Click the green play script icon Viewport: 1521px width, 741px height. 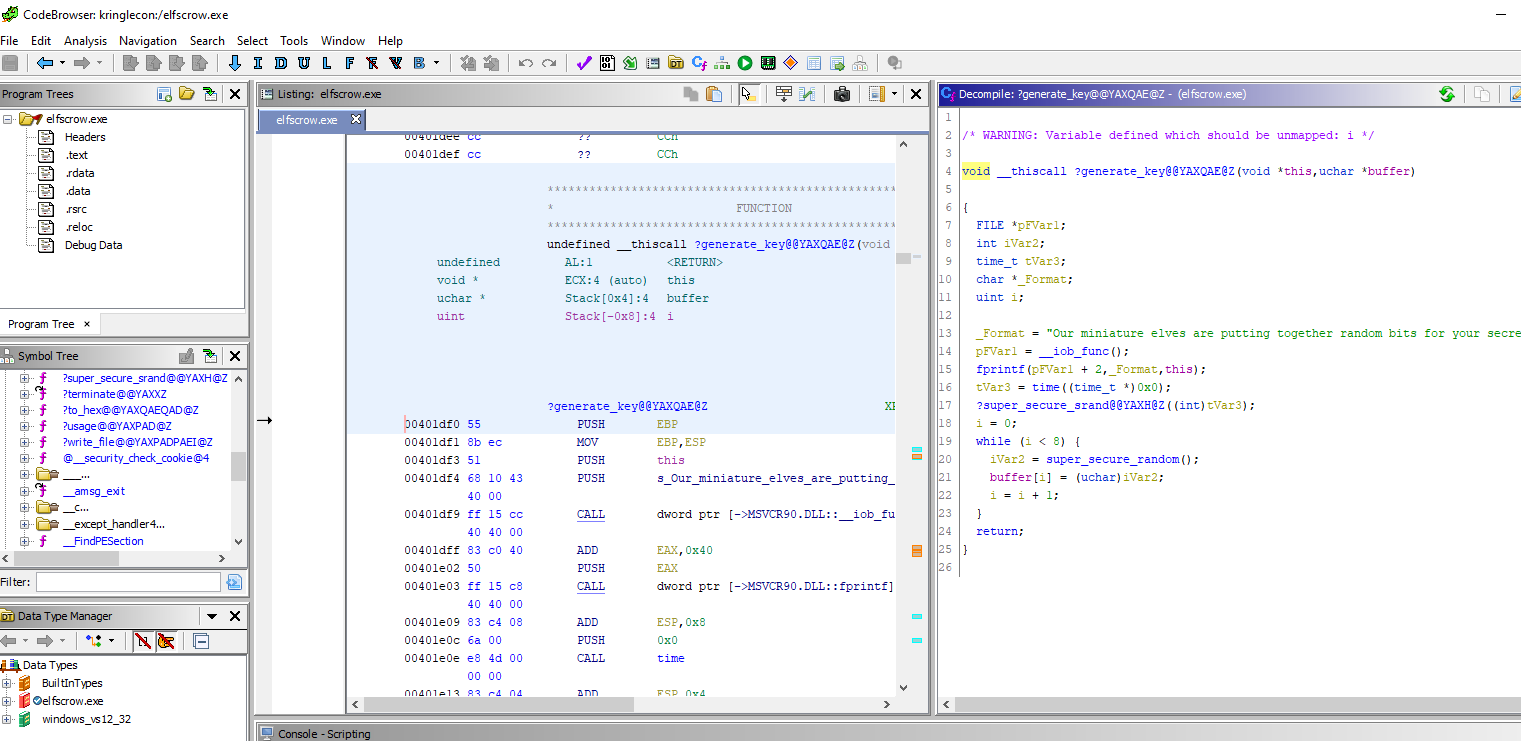(x=745, y=63)
